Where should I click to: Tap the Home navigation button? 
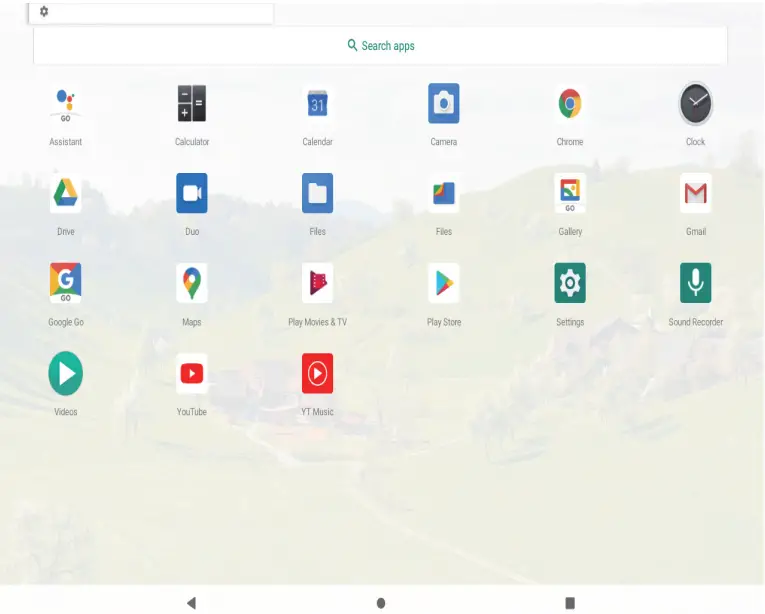point(381,603)
